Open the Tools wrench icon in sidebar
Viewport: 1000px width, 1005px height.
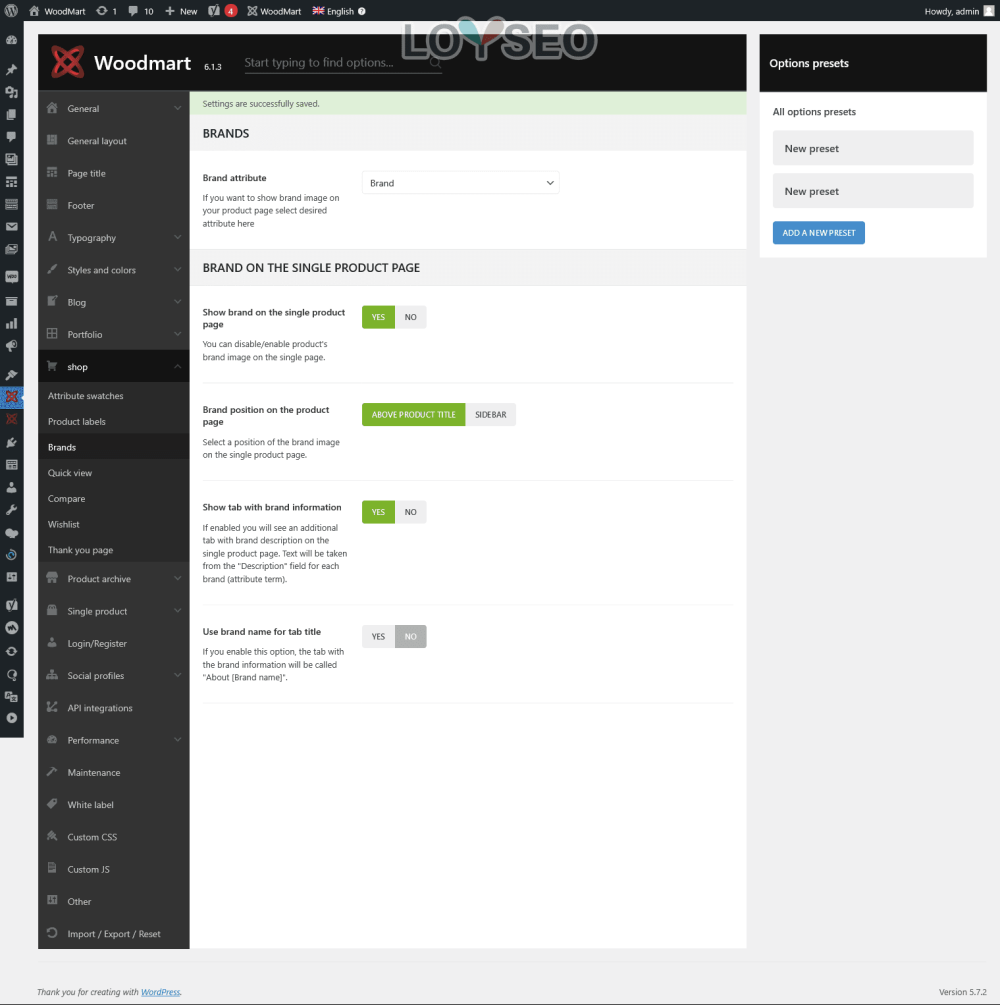(12, 510)
